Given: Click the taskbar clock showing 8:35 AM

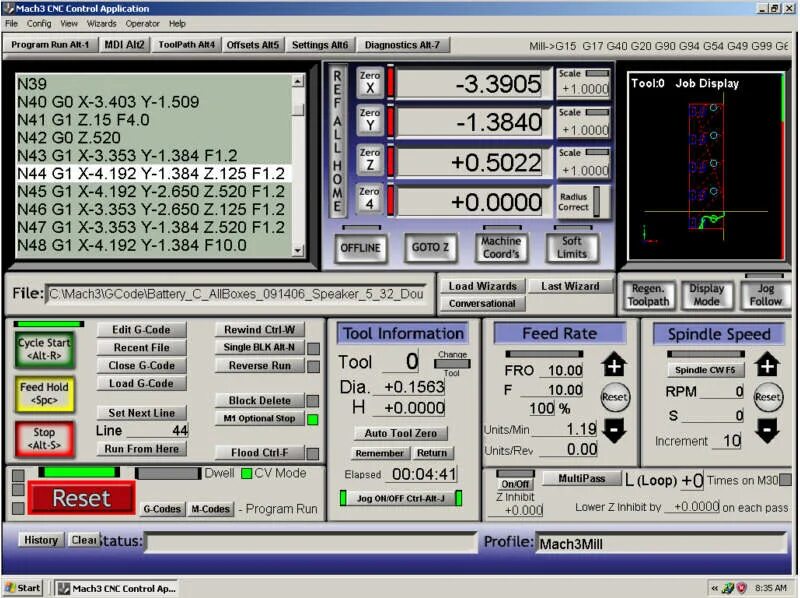Looking at the screenshot, I should pyautogui.click(x=770, y=588).
